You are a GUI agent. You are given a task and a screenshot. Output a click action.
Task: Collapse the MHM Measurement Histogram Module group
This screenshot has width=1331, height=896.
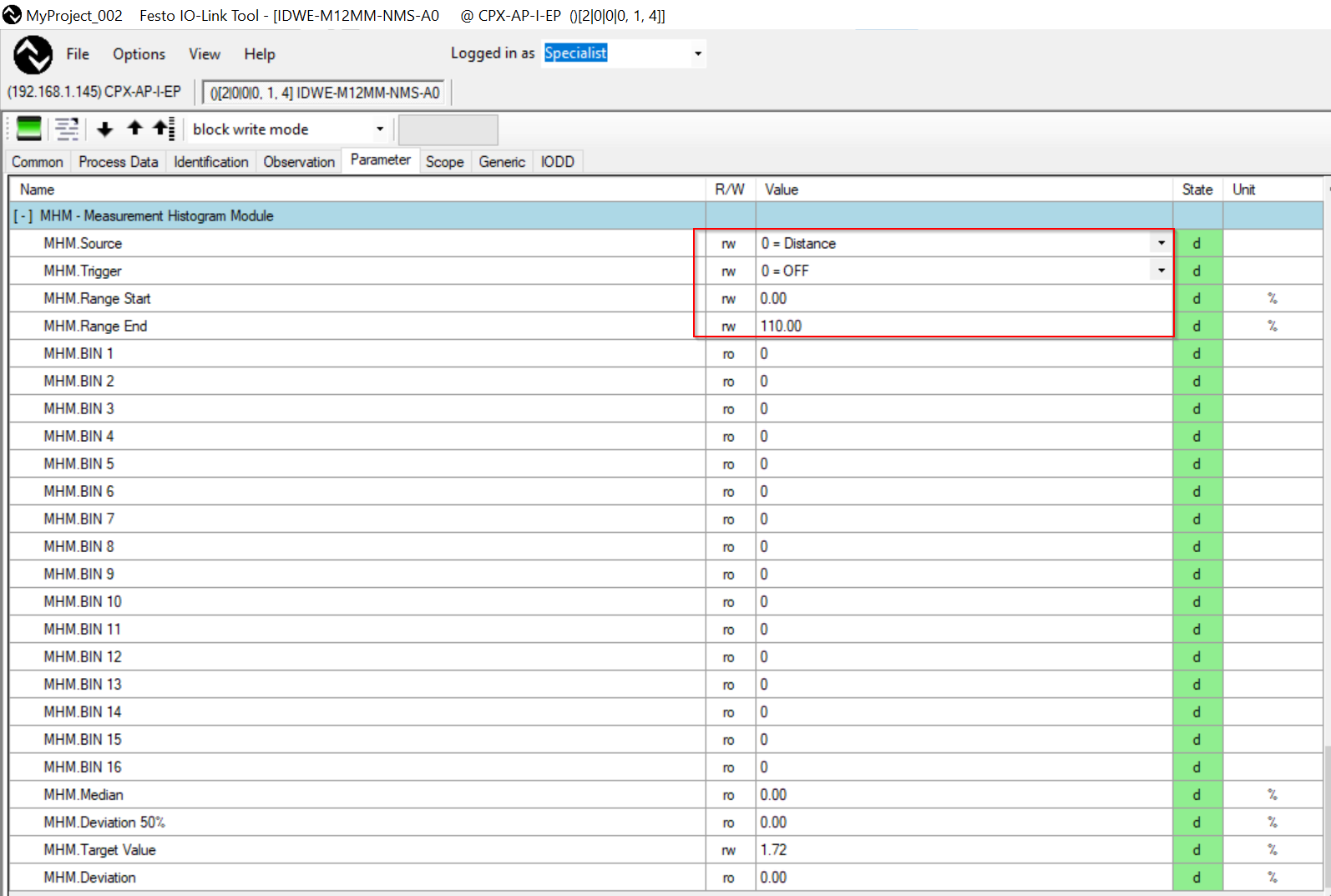23,215
